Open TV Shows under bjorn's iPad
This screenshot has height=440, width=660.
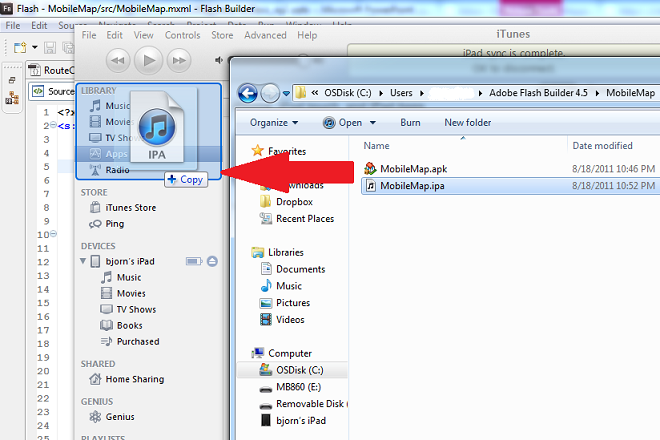coord(136,309)
